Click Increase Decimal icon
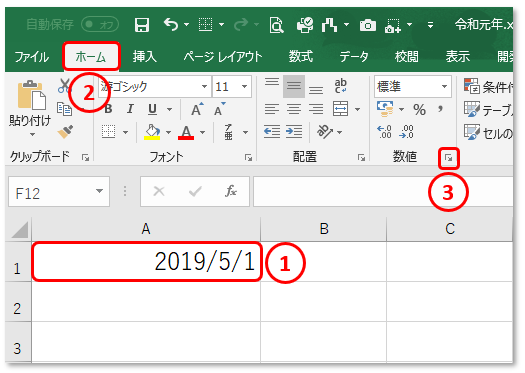The image size is (525, 373). click(x=384, y=132)
